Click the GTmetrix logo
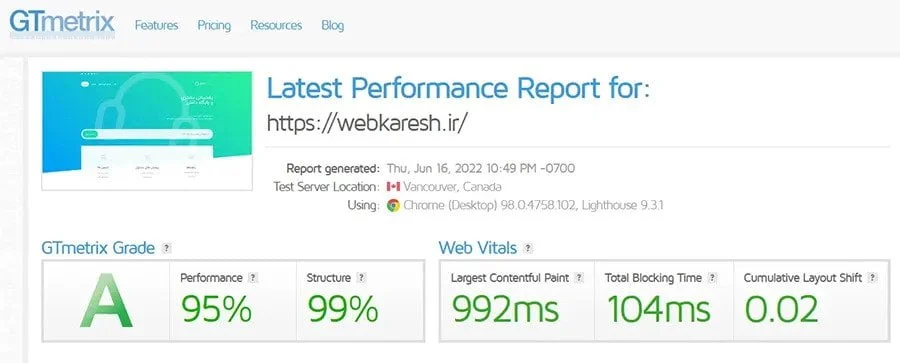The image size is (900, 363). coord(61,25)
